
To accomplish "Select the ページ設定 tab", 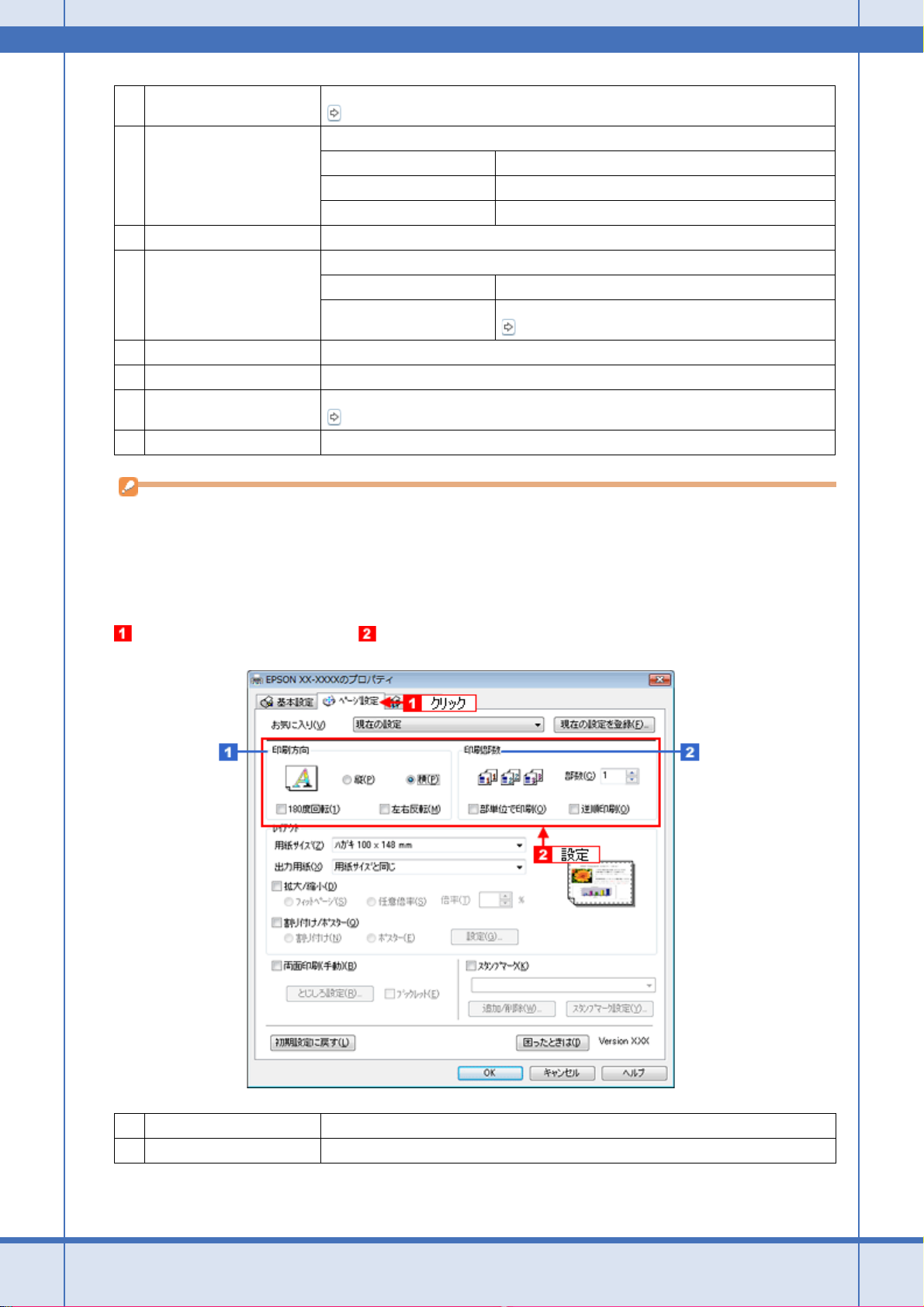I will click(351, 701).
